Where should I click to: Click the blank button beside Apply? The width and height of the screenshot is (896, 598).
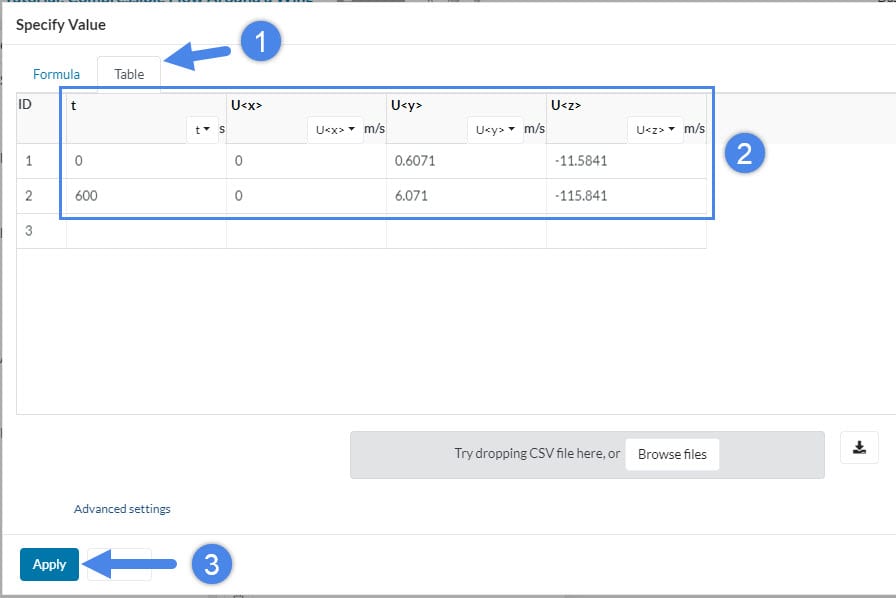click(119, 564)
